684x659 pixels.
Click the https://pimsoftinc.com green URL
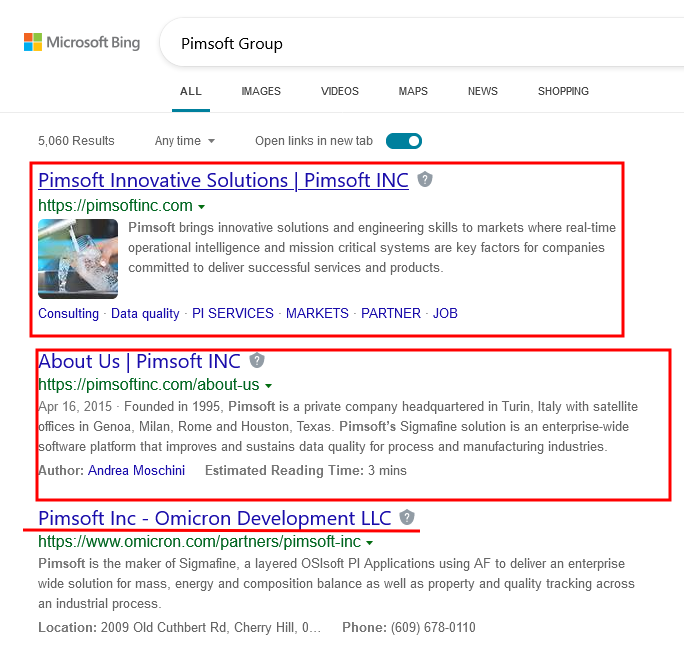point(115,205)
